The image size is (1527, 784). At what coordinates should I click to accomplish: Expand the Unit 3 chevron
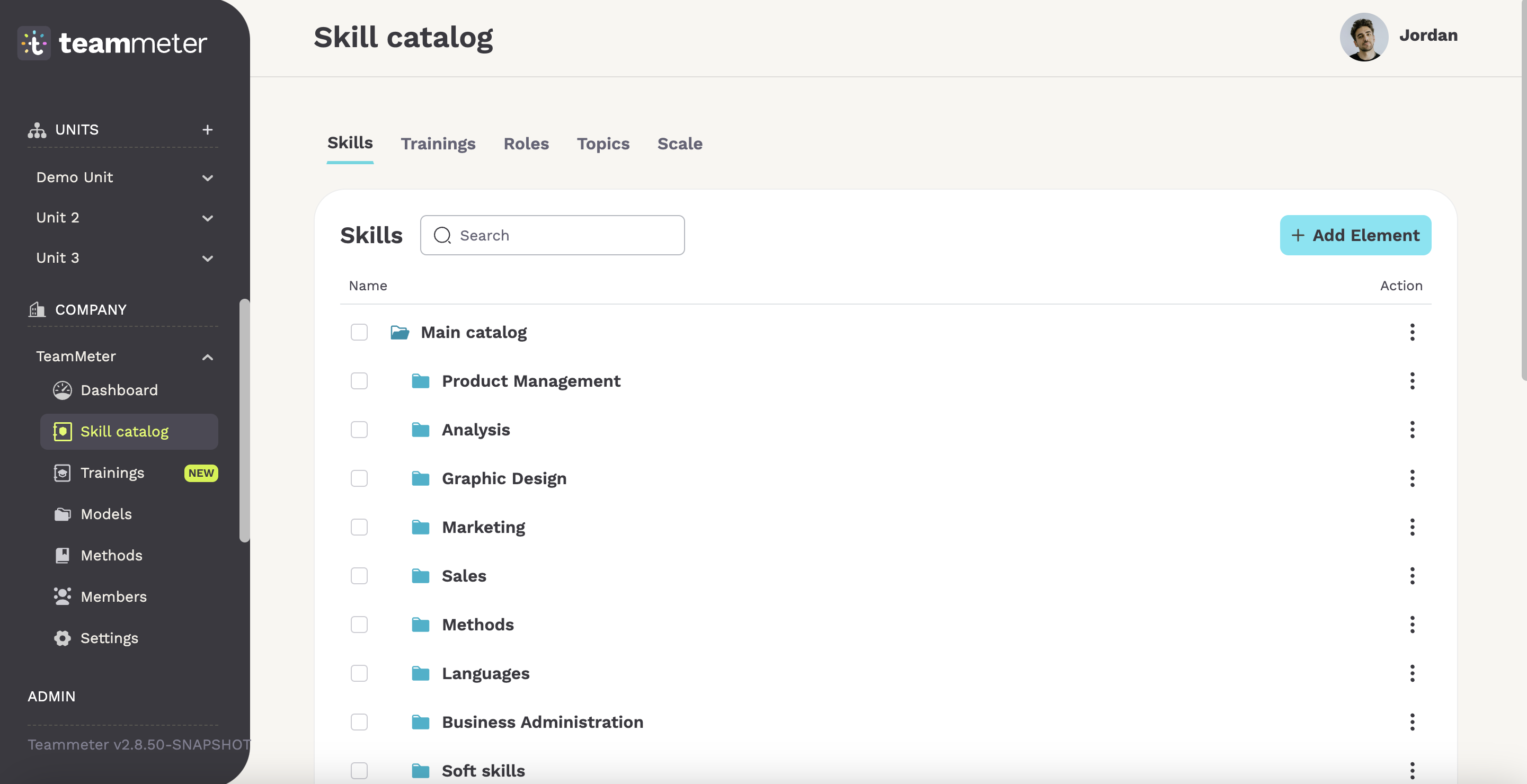[x=208, y=259]
